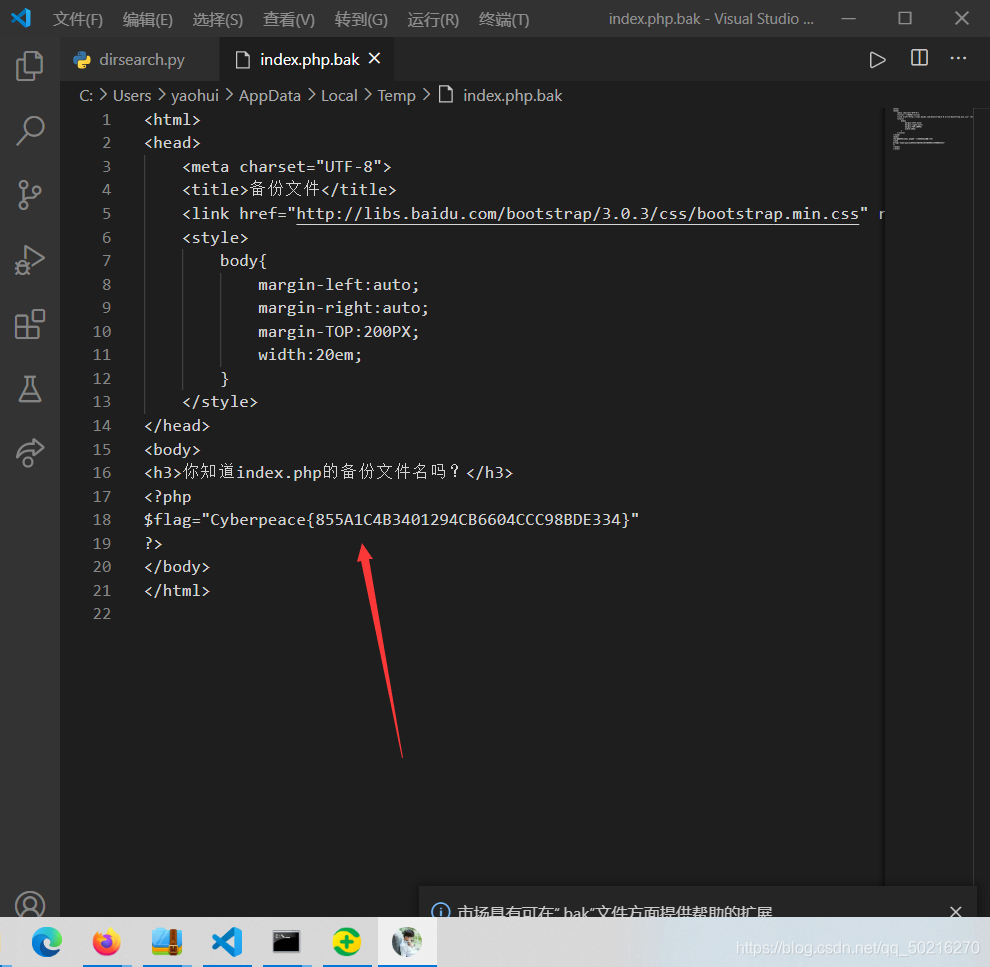The width and height of the screenshot is (990, 967).
Task: Click the info icon in the notification
Action: click(440, 911)
